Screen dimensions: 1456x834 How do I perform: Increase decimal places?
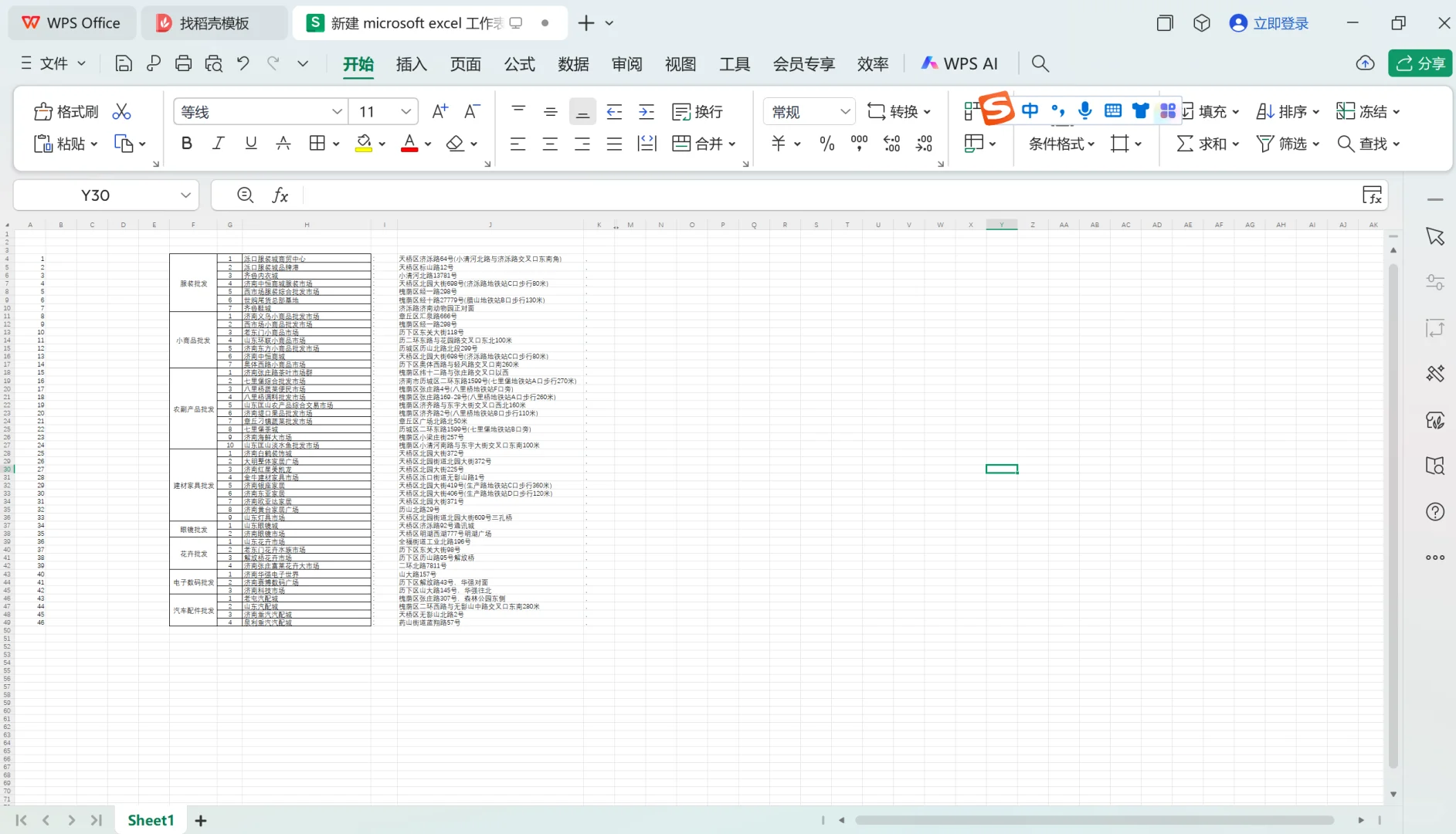tap(892, 144)
